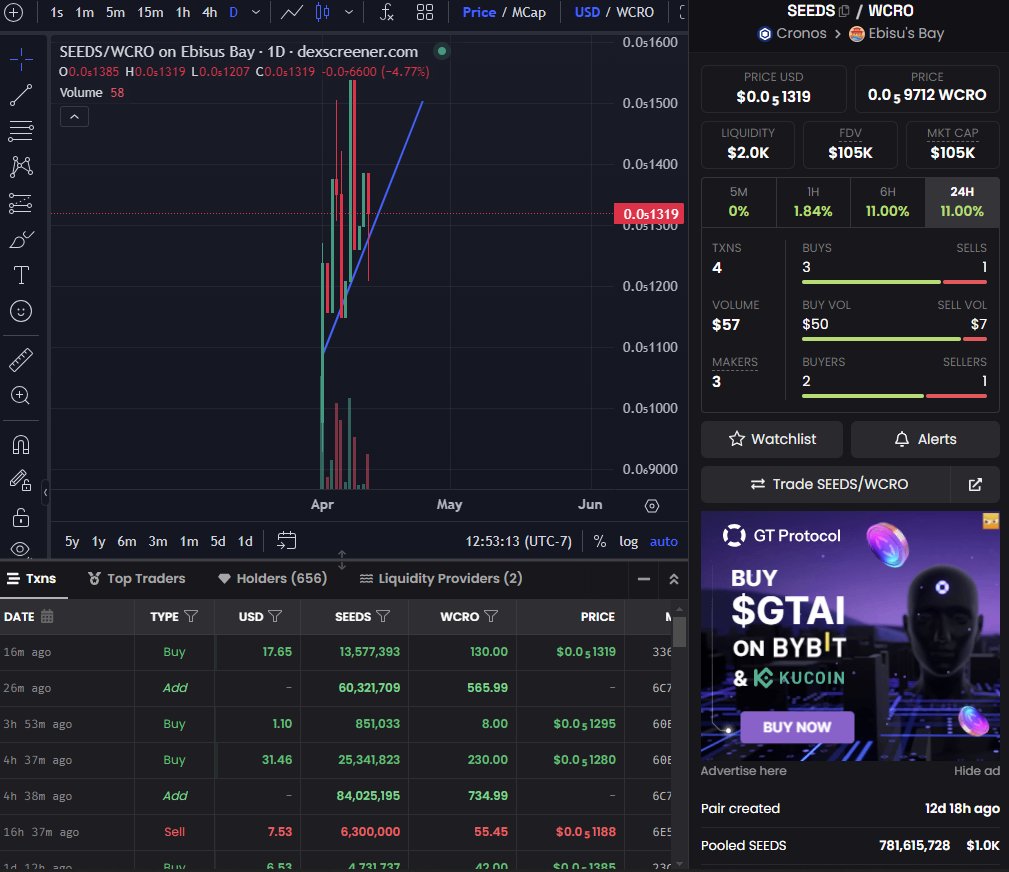This screenshot has height=872, width=1009.
Task: Open chart price scale settings gear
Action: tap(652, 506)
